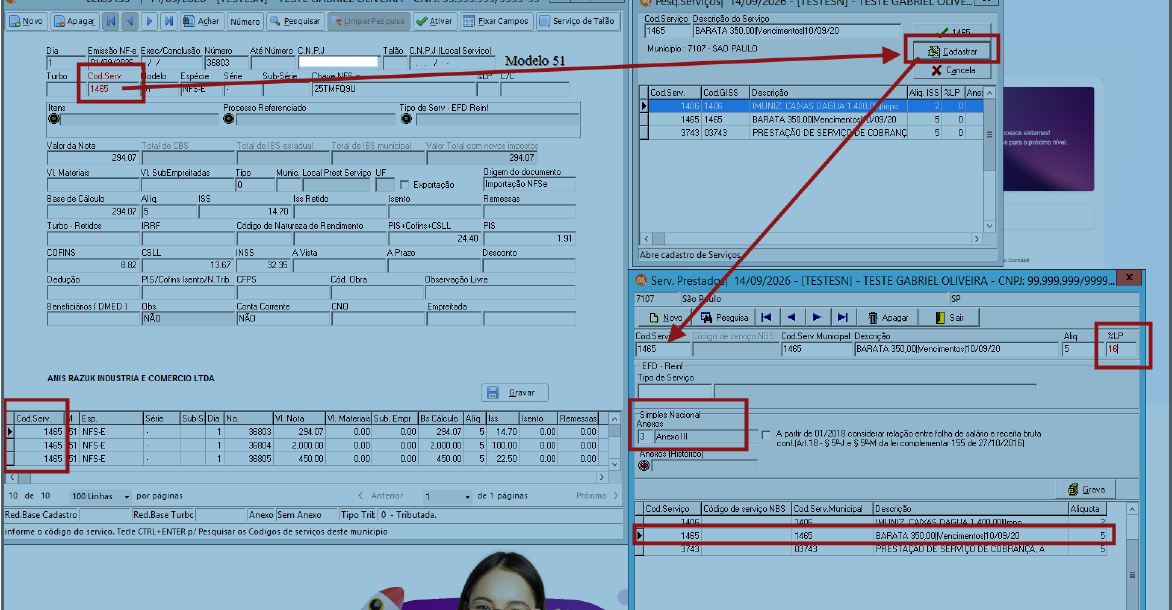Click the Bs Cálculo column header in grid
1172x610 pixels.
(x=440, y=419)
